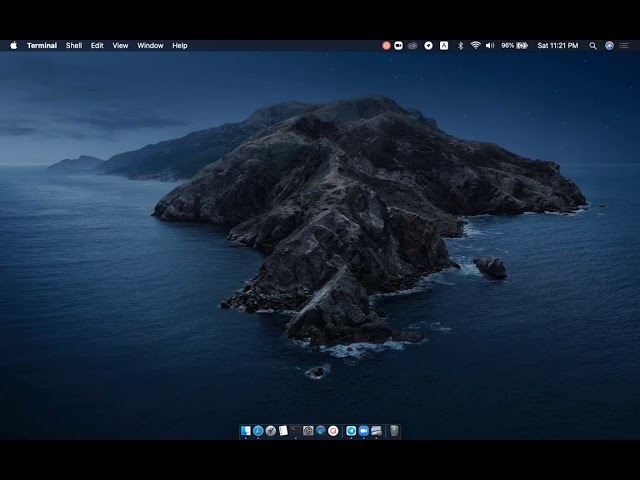This screenshot has width=640, height=480.
Task: Open the Wi-Fi status menu
Action: (475, 45)
